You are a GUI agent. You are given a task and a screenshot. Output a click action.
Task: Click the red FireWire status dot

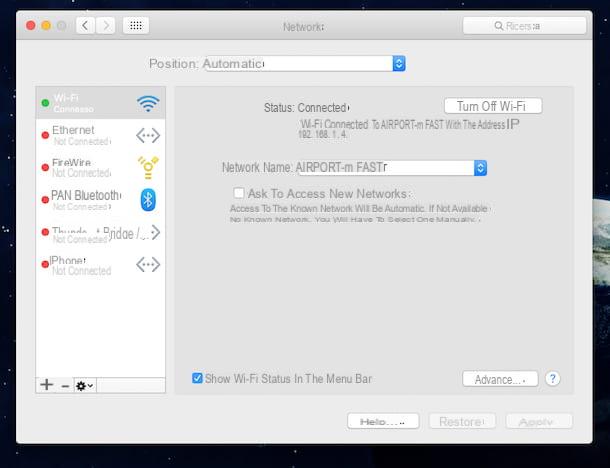pyautogui.click(x=45, y=167)
